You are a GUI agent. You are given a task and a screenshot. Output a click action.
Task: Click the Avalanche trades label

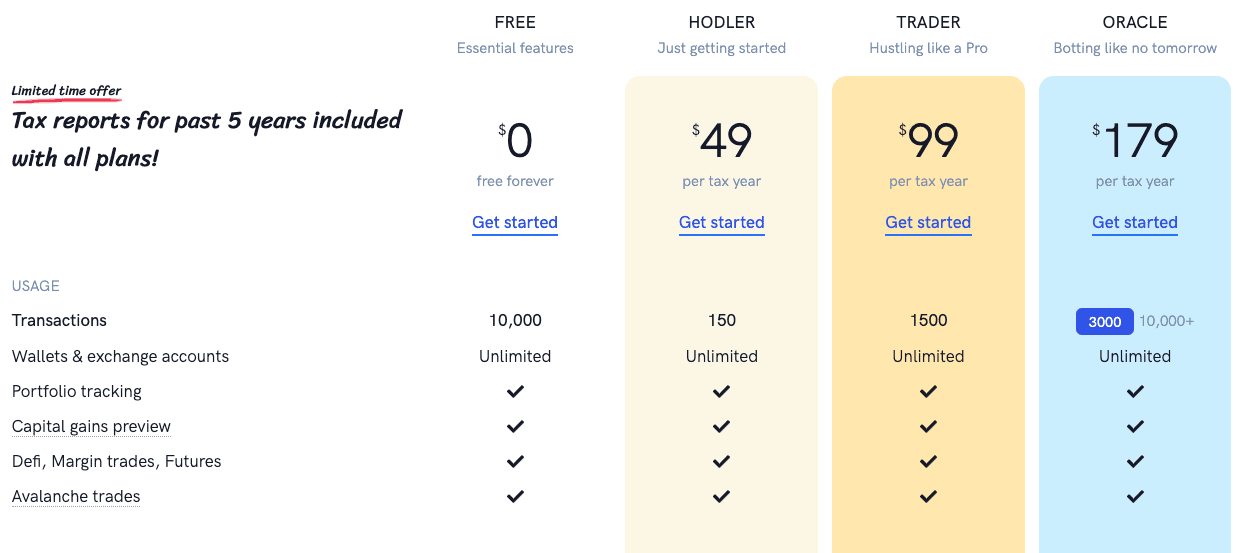coord(76,496)
